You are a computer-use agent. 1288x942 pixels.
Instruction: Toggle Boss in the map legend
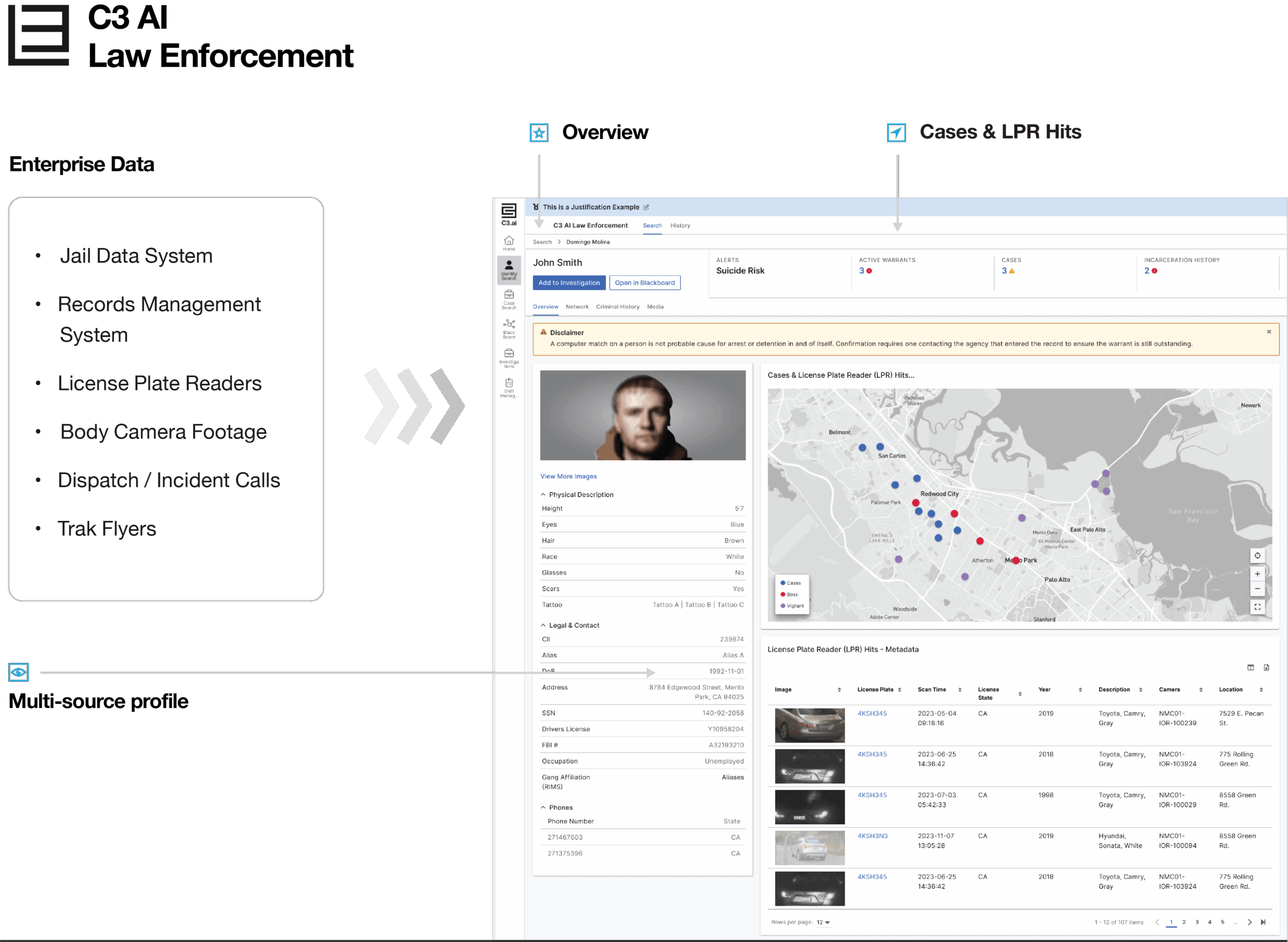pyautogui.click(x=789, y=595)
